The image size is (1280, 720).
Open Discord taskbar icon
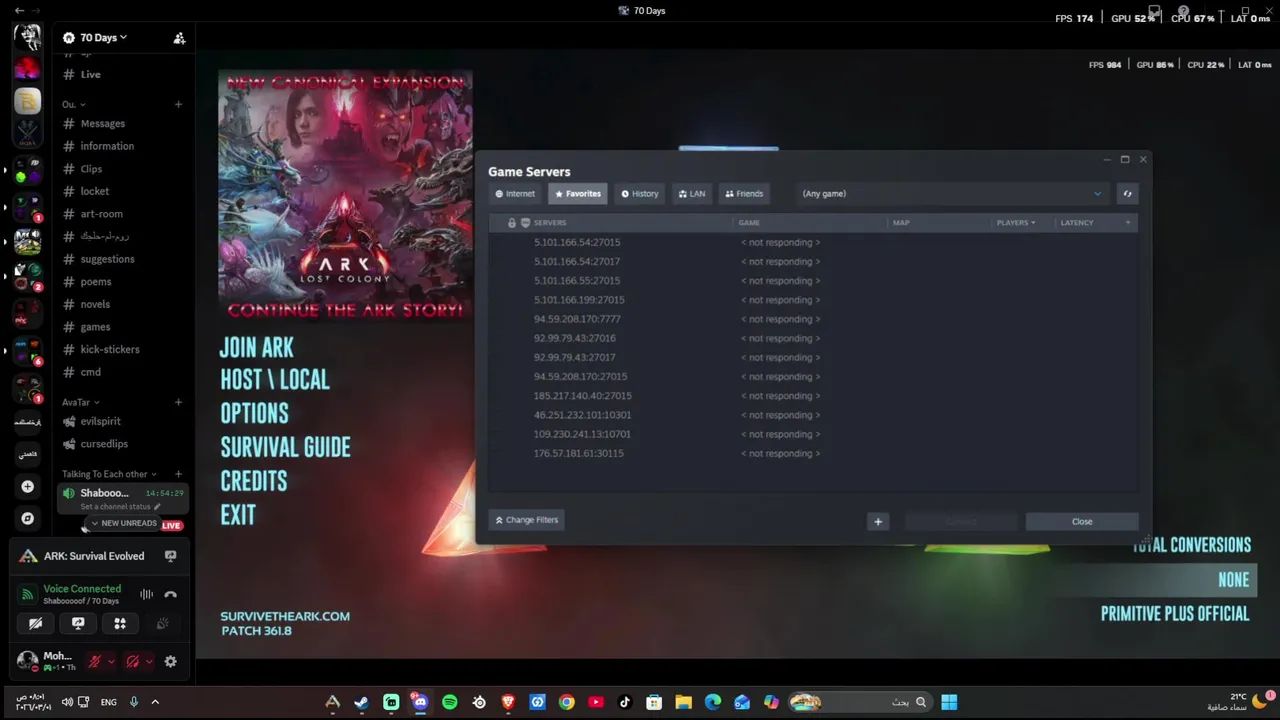click(420, 702)
